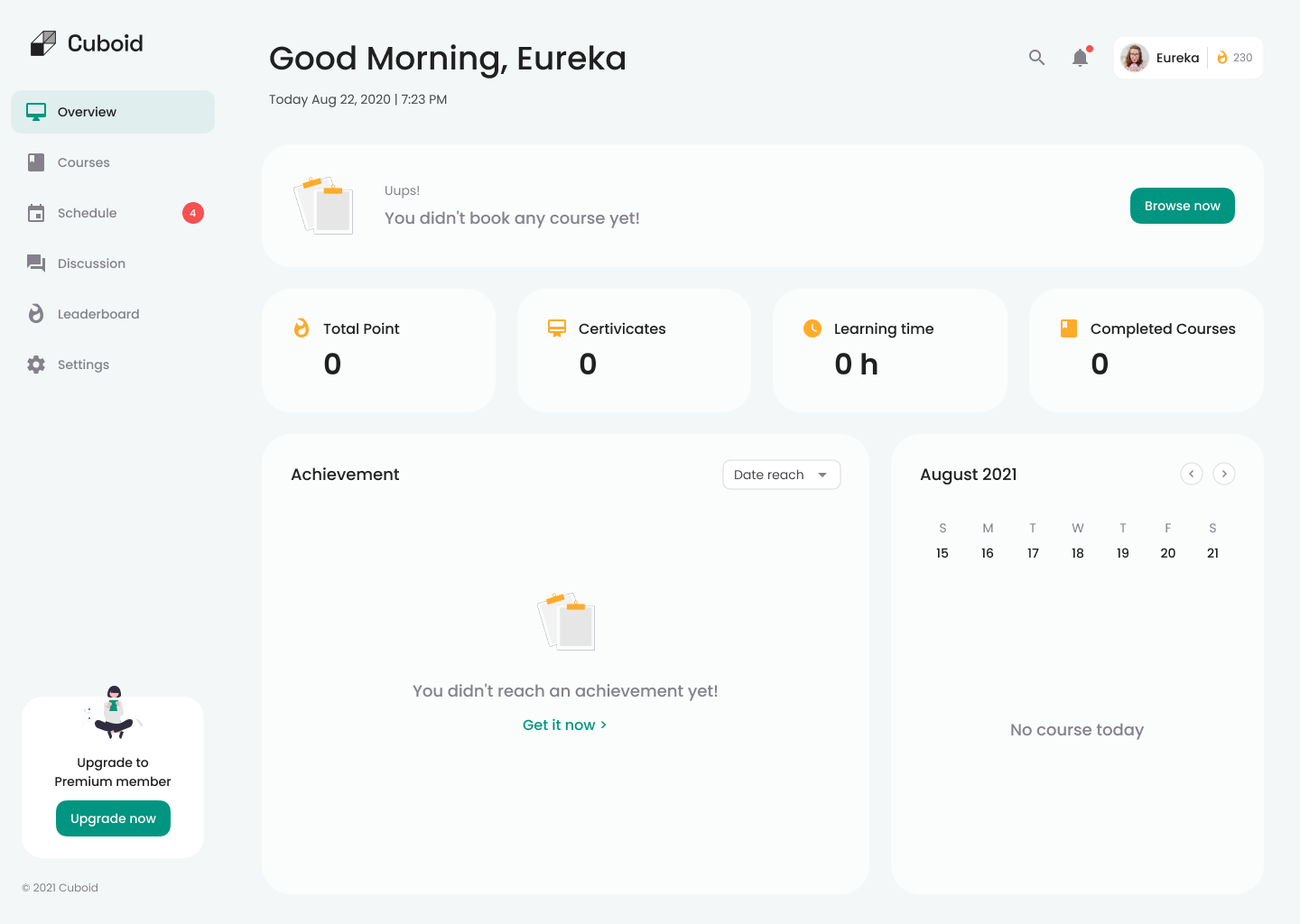
Task: Click the Upgrade now button
Action: [x=113, y=818]
